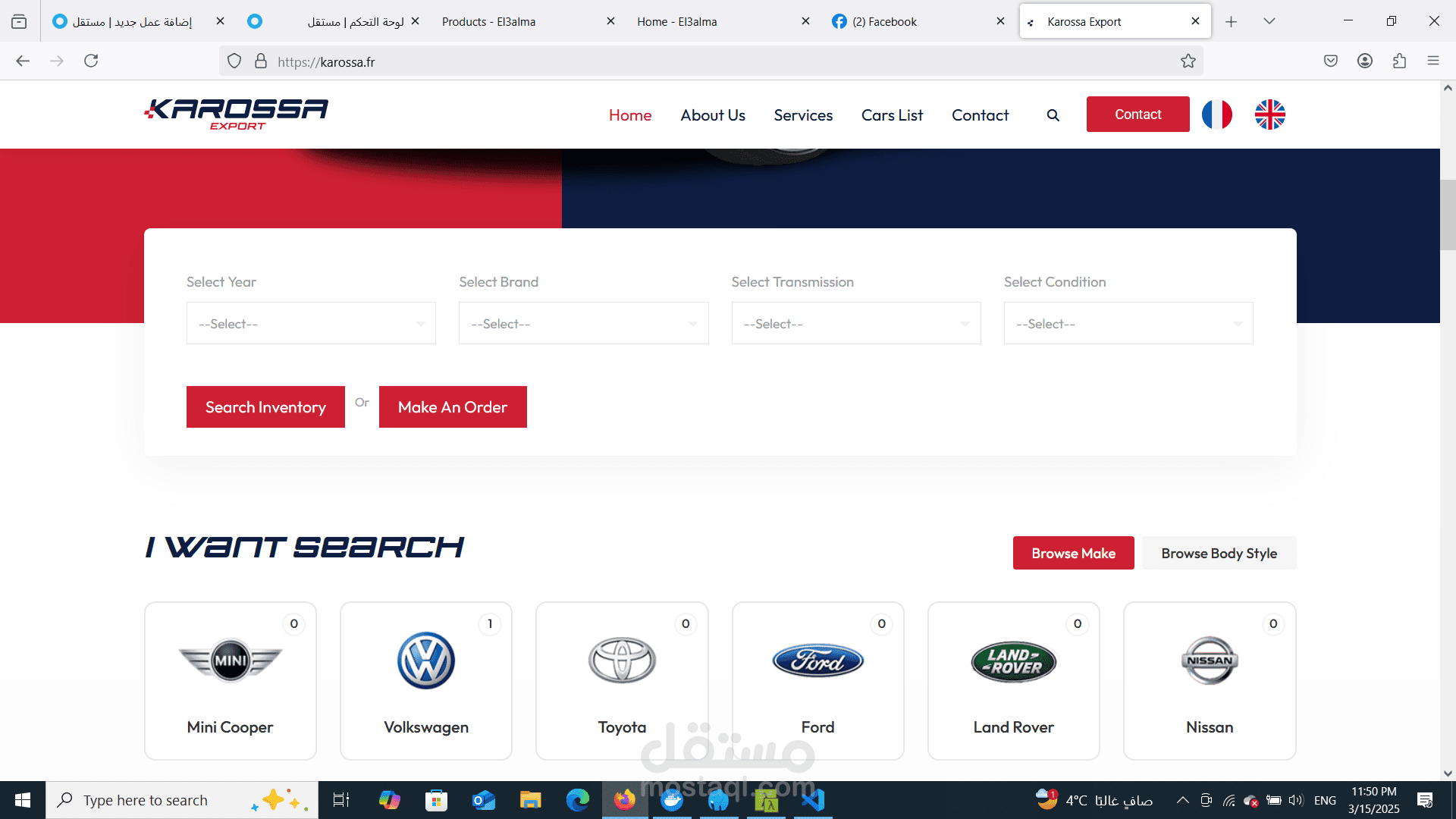Click the Make An Order button
Image resolution: width=1456 pixels, height=819 pixels.
pos(453,407)
